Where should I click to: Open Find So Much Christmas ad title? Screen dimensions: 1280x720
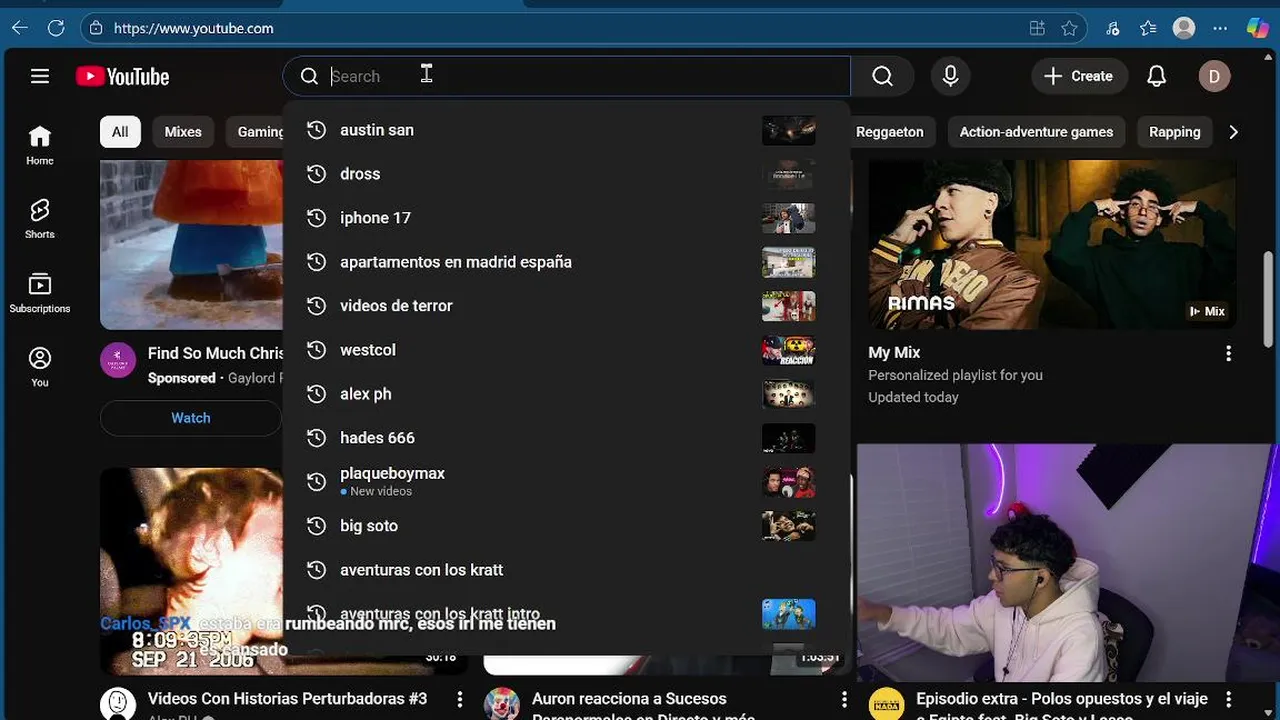coord(216,353)
